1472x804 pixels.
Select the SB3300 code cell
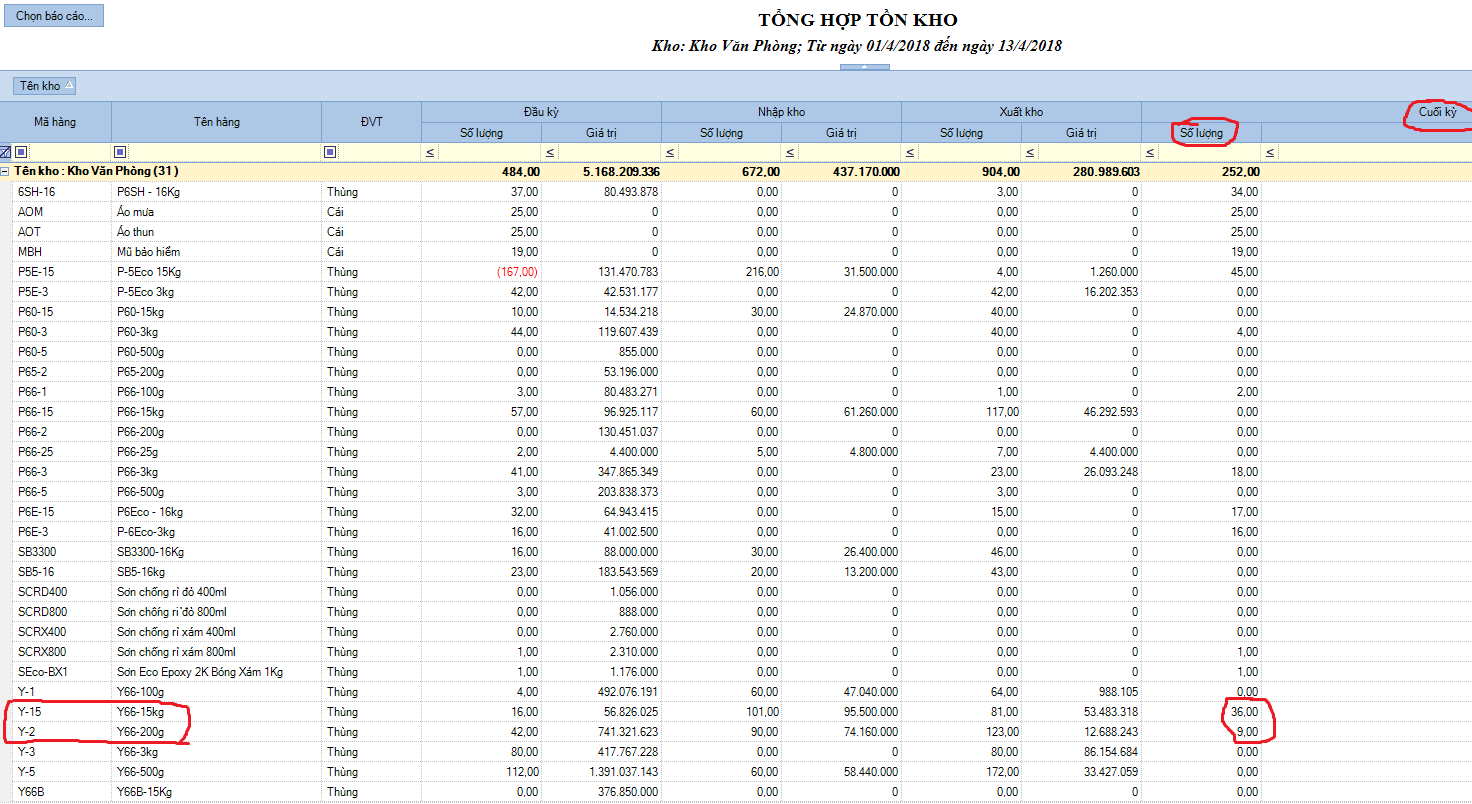pyautogui.click(x=62, y=552)
